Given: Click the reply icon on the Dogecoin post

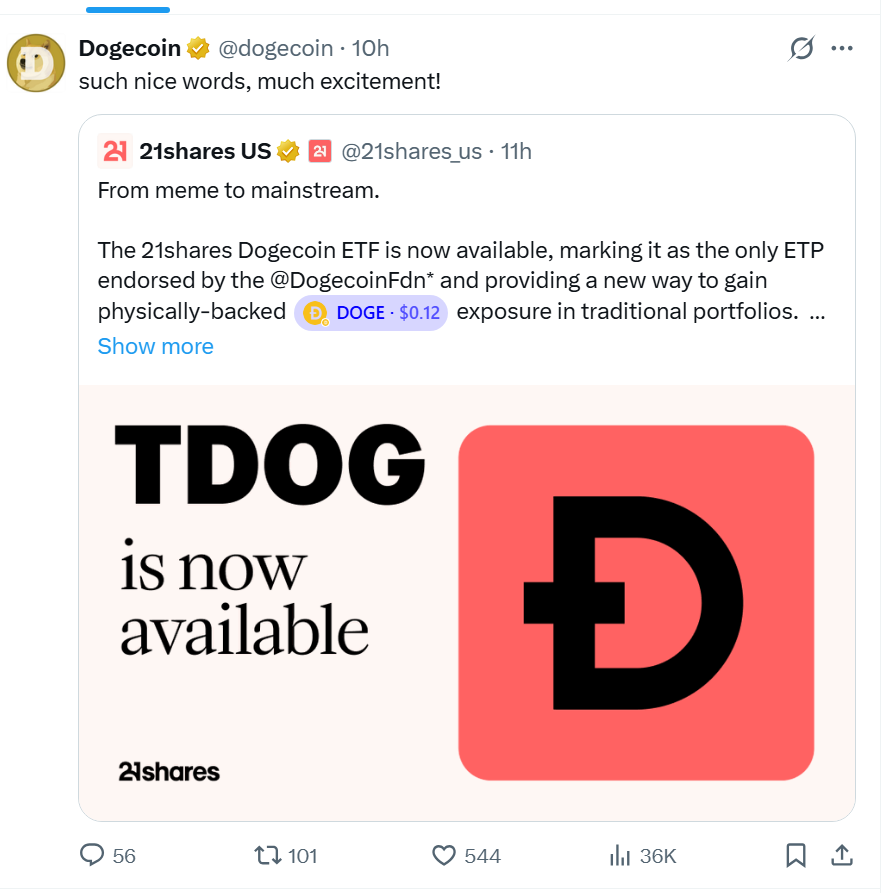Looking at the screenshot, I should pyautogui.click(x=93, y=856).
